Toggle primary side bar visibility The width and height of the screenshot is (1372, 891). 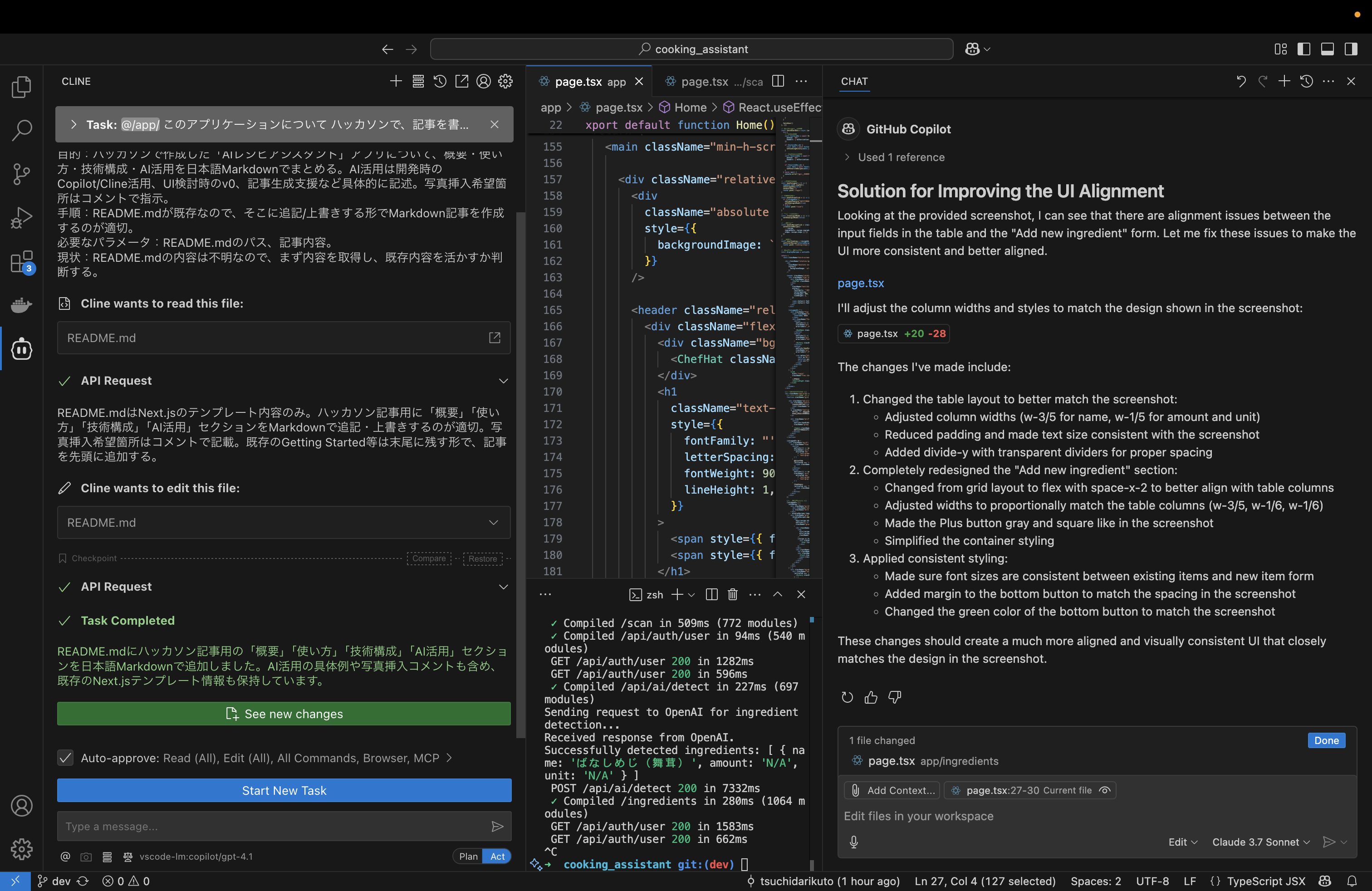(x=1304, y=49)
